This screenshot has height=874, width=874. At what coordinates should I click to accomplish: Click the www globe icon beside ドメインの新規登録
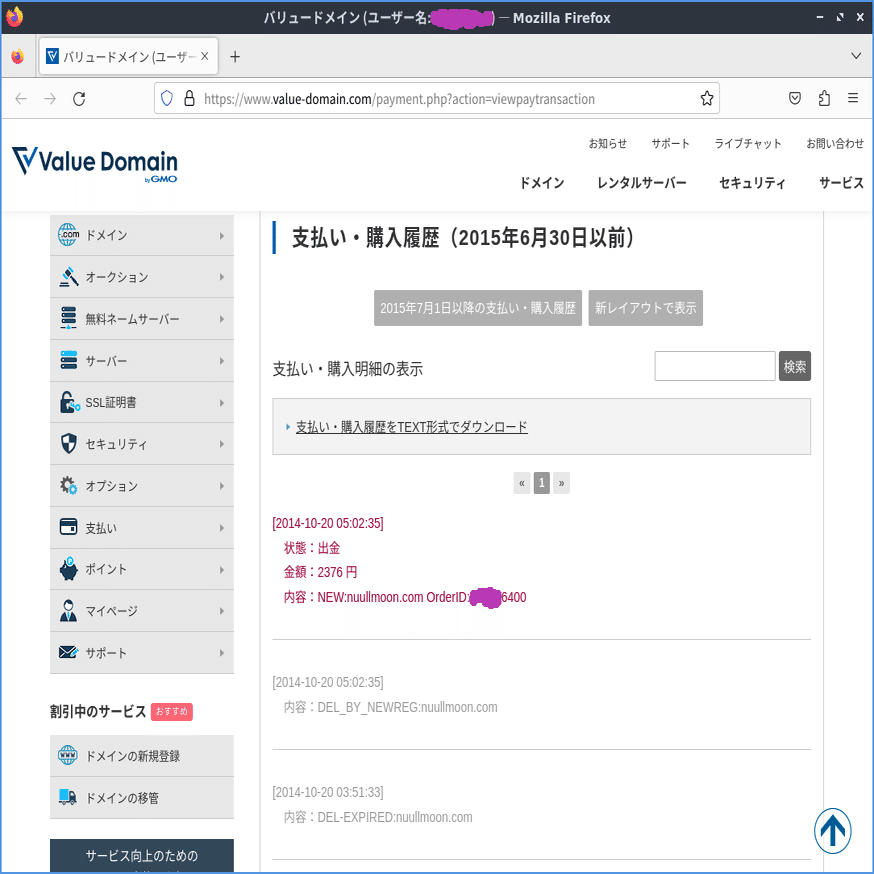click(67, 755)
